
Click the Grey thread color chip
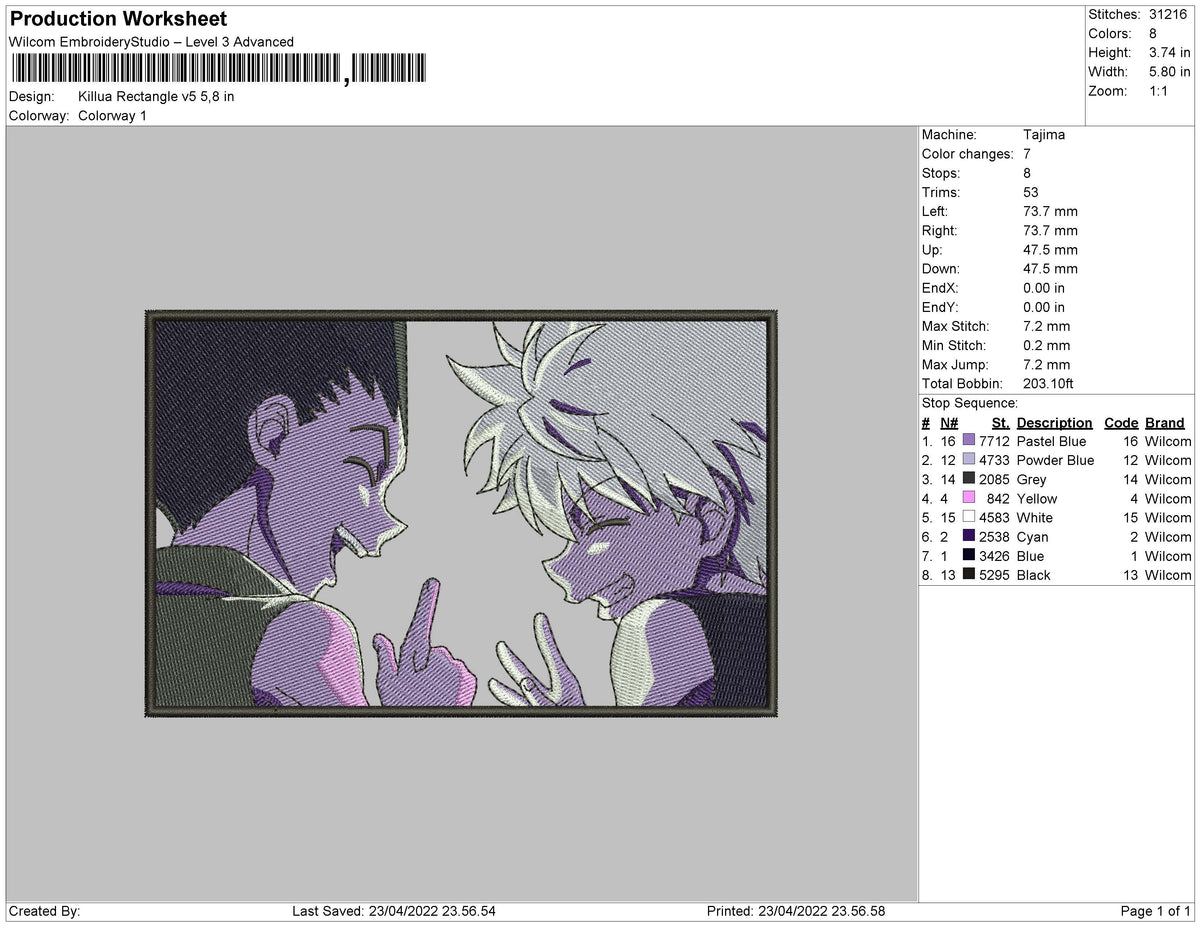[x=967, y=479]
